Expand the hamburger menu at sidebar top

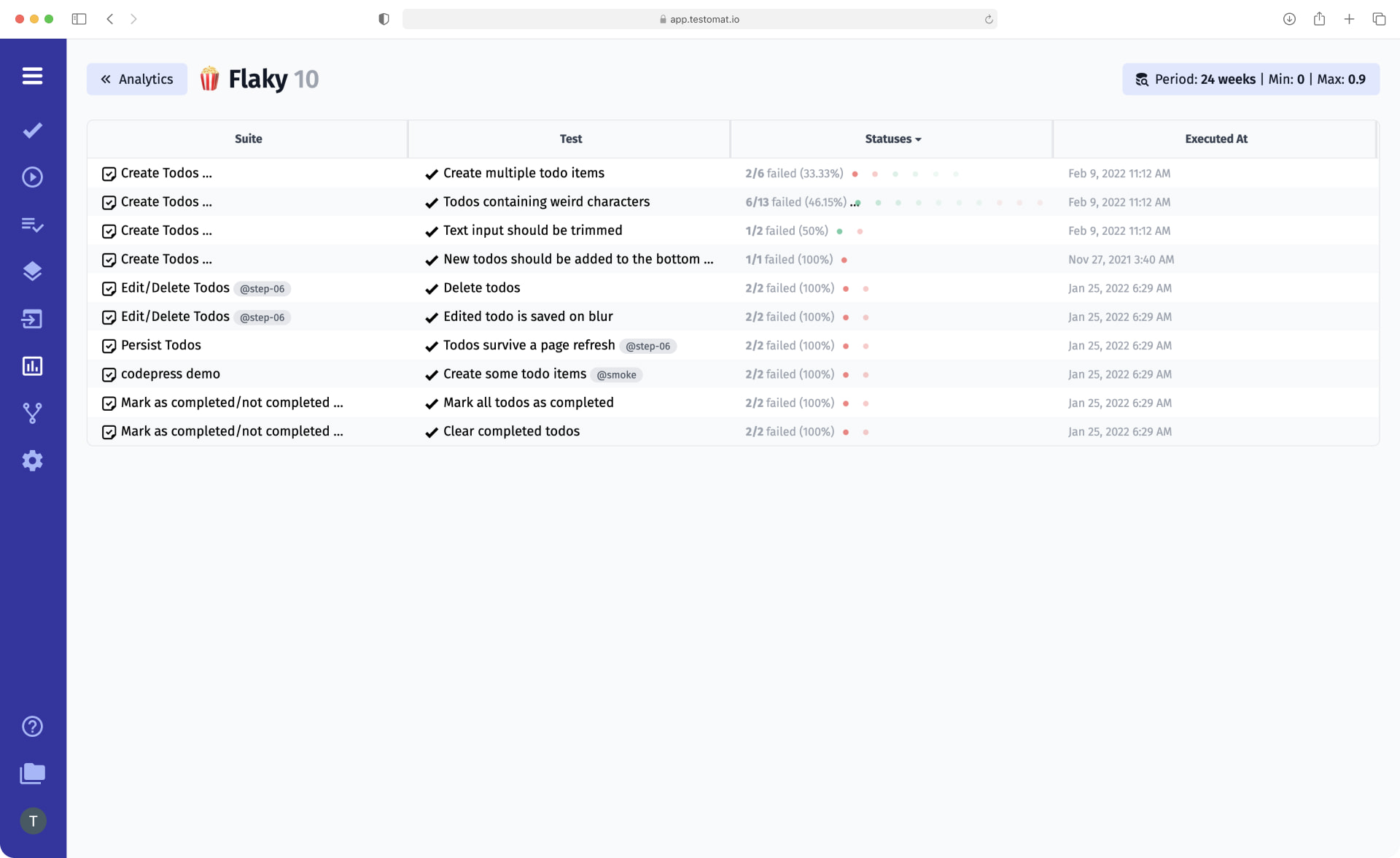[33, 76]
